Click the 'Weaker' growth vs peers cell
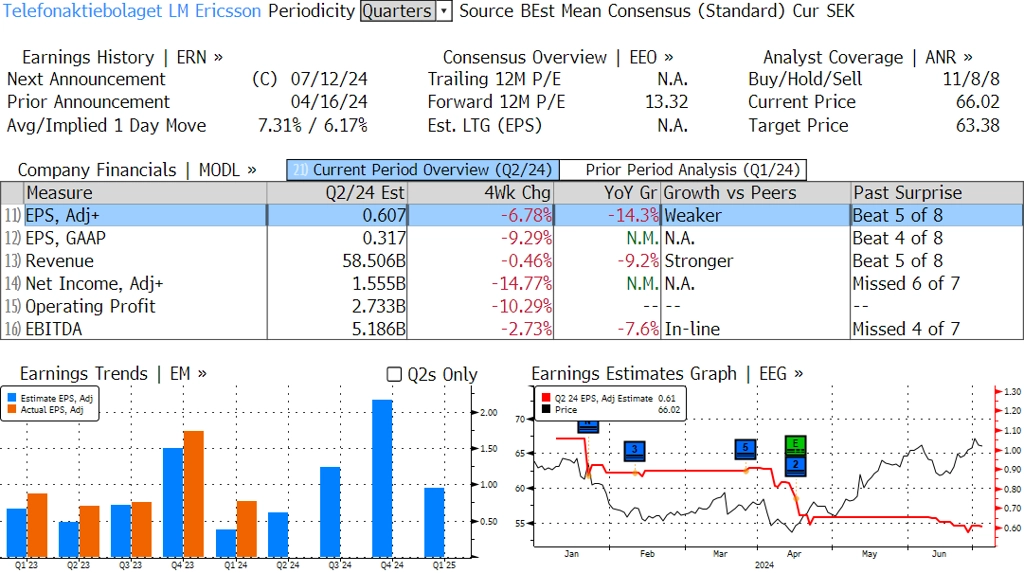The width and height of the screenshot is (1024, 573). tap(693, 216)
